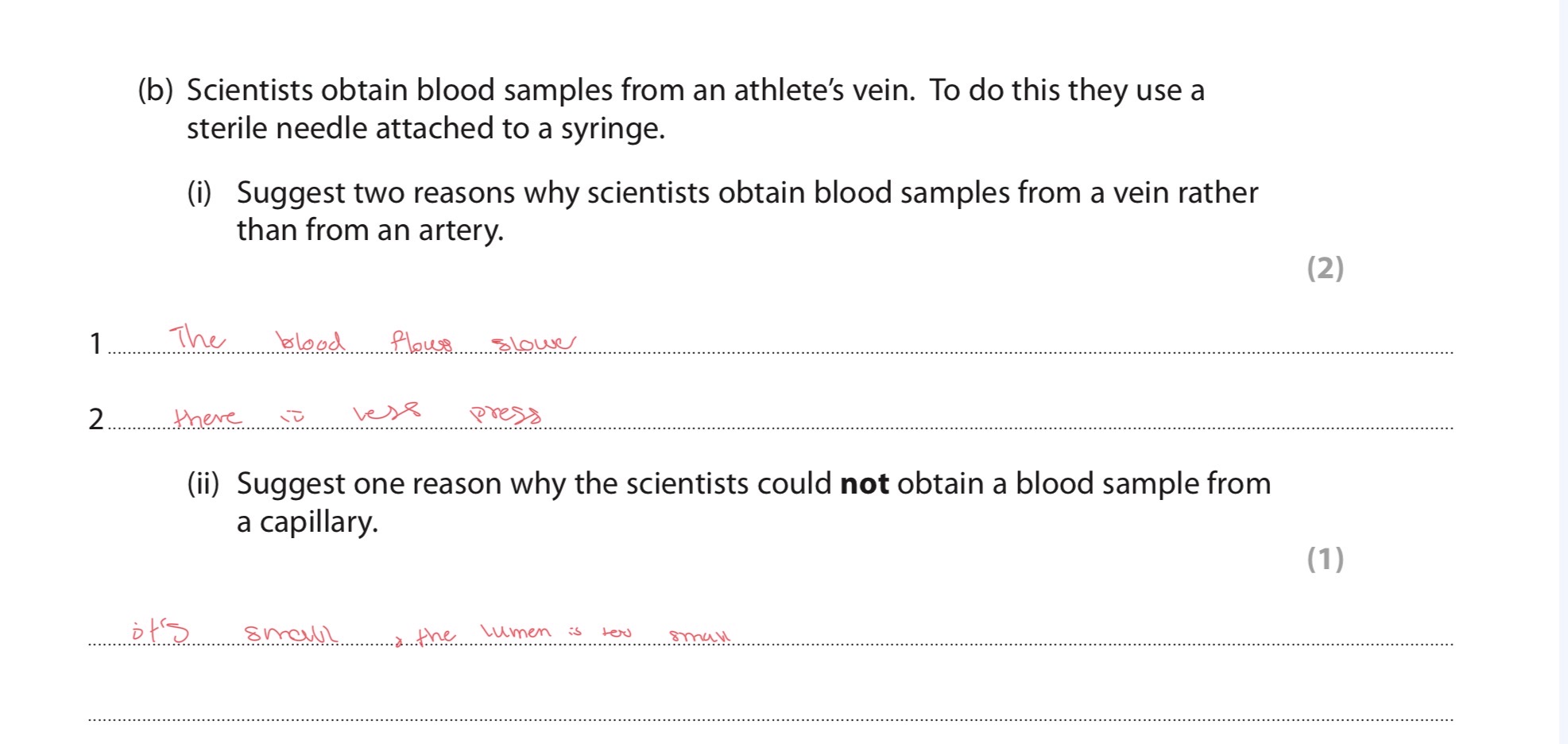Viewport: 1568px width, 744px height.
Task: Click handwritten answer 'The blood flows slower'
Action: [371, 340]
